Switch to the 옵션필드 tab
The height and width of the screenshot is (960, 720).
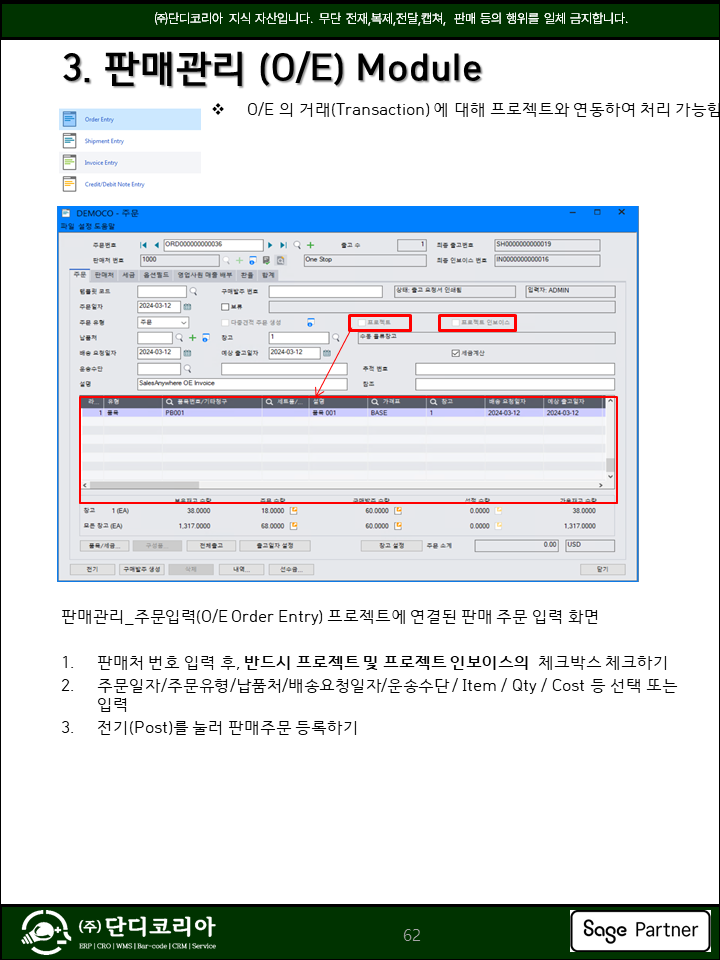[154, 276]
